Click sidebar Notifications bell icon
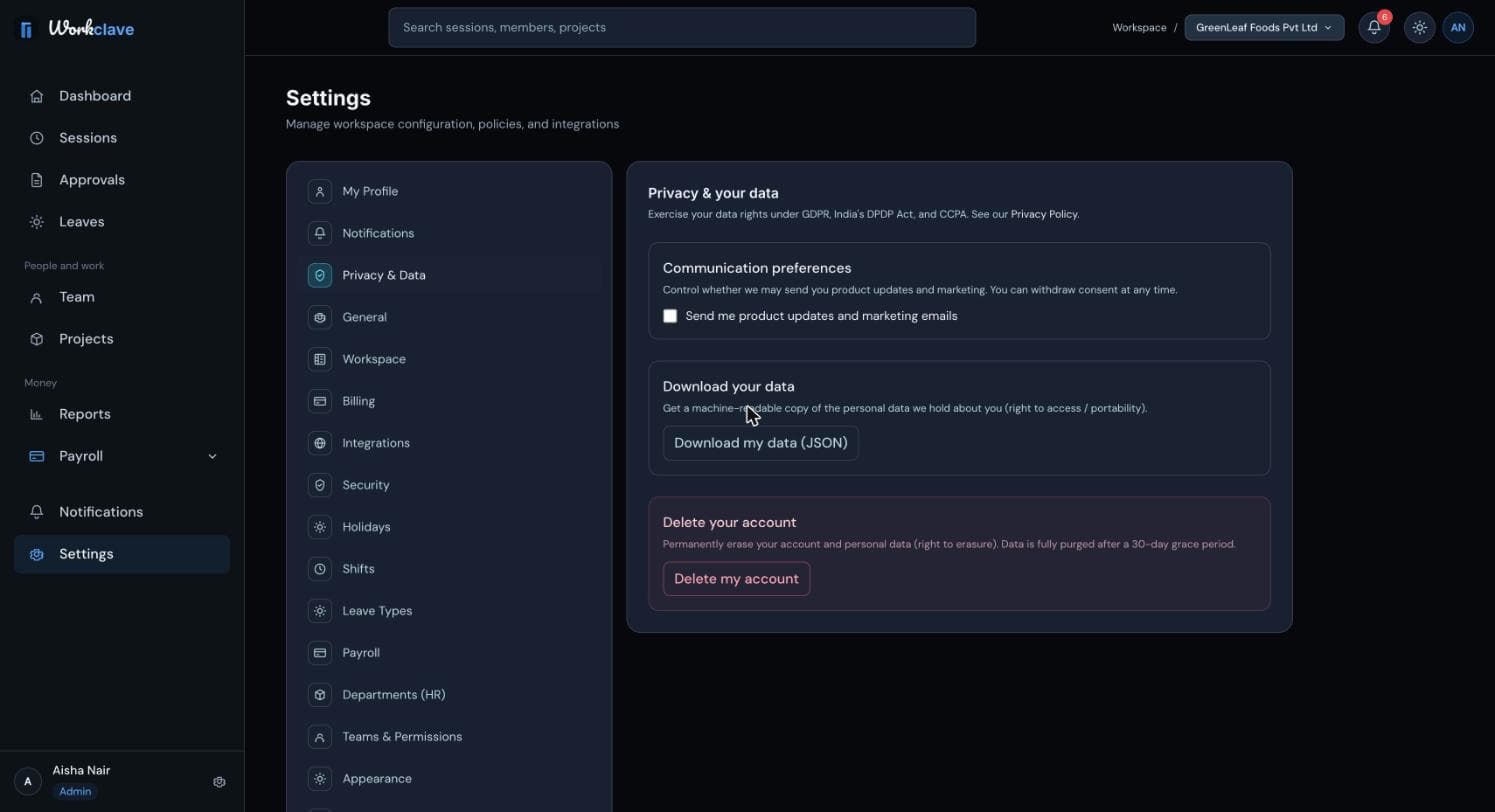 coord(37,512)
